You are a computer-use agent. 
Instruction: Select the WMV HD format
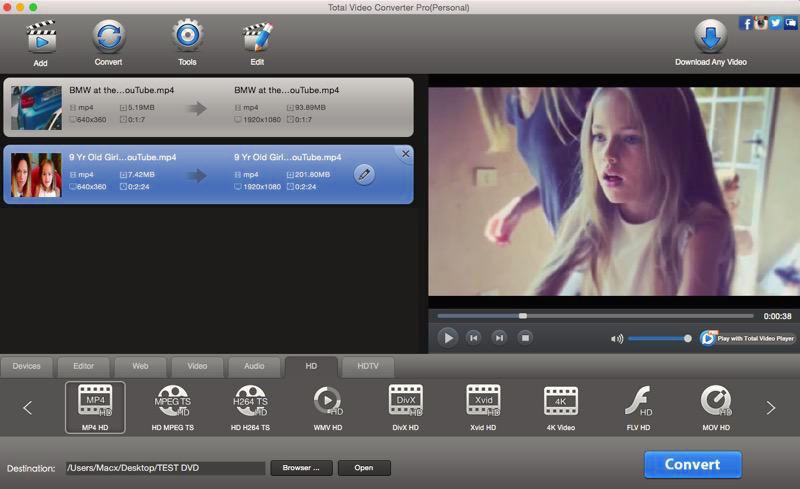tap(328, 407)
